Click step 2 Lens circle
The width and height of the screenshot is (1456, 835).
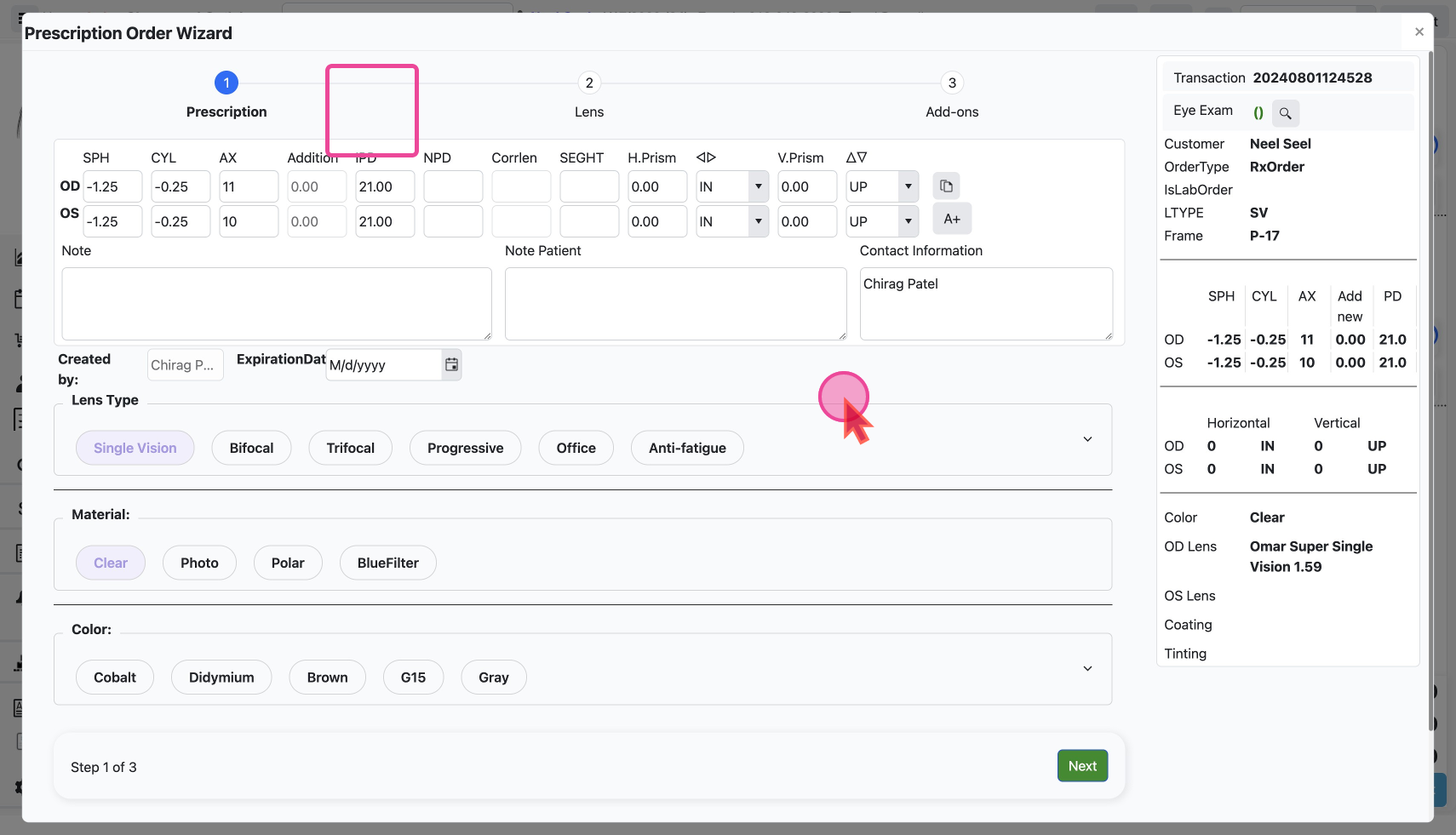point(589,83)
